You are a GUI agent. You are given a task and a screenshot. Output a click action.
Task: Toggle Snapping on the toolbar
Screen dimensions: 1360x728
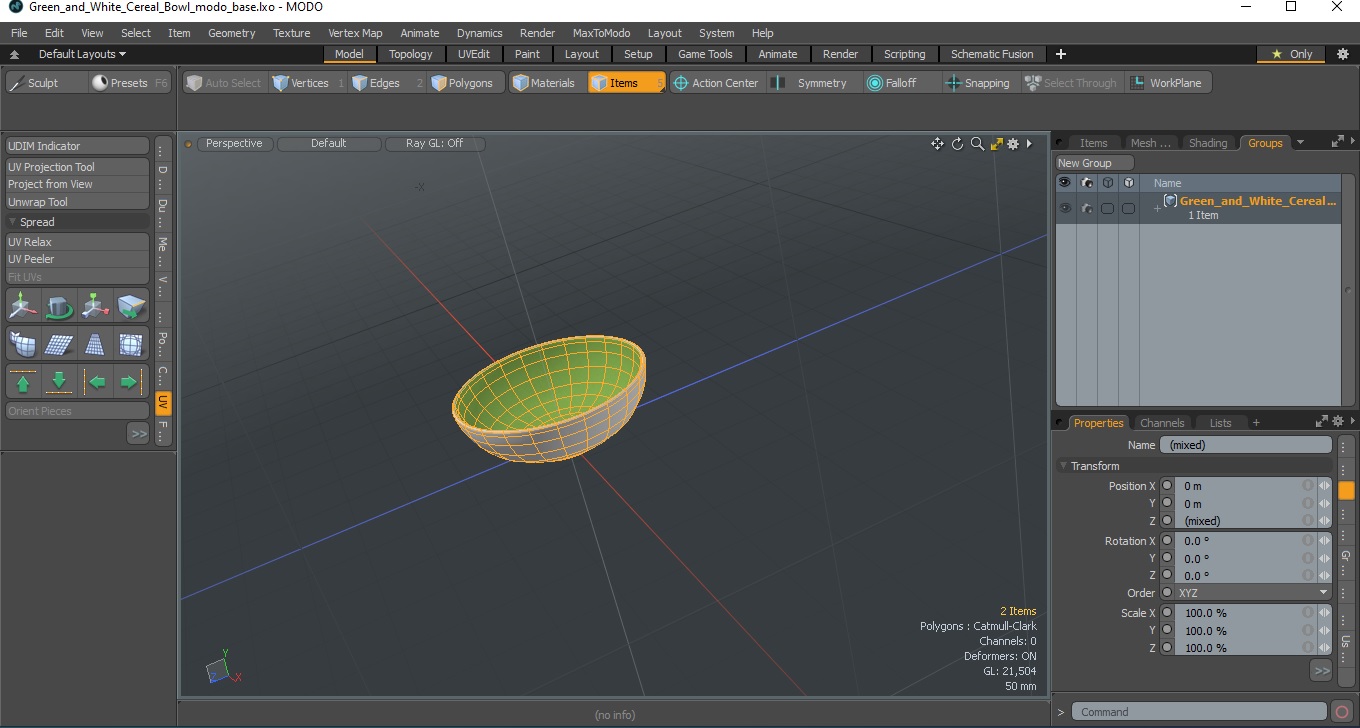tap(978, 83)
